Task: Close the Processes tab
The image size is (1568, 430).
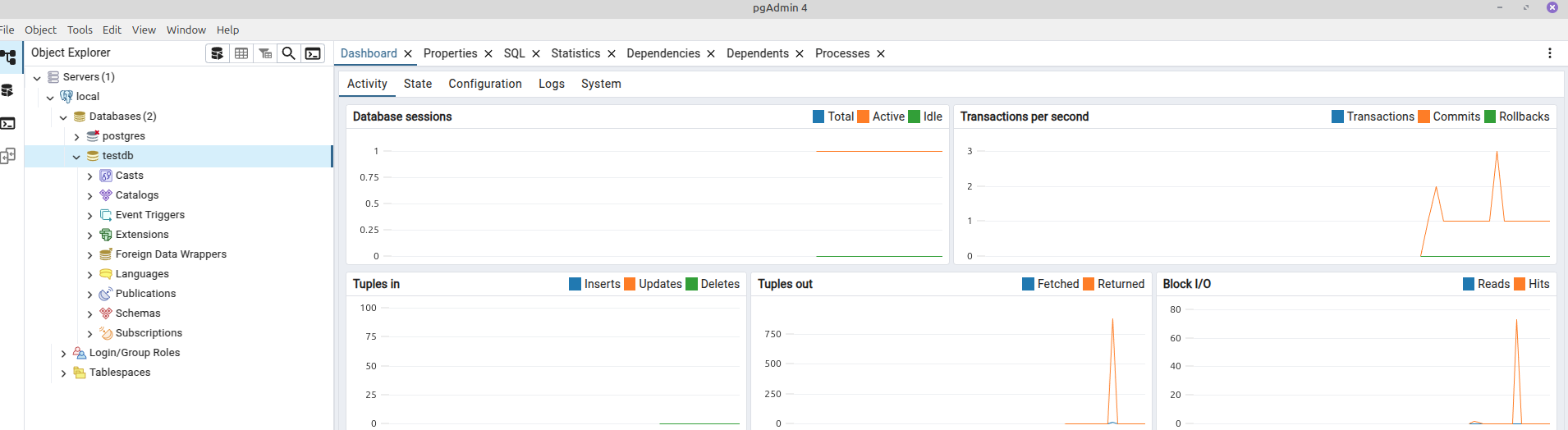Action: (881, 54)
